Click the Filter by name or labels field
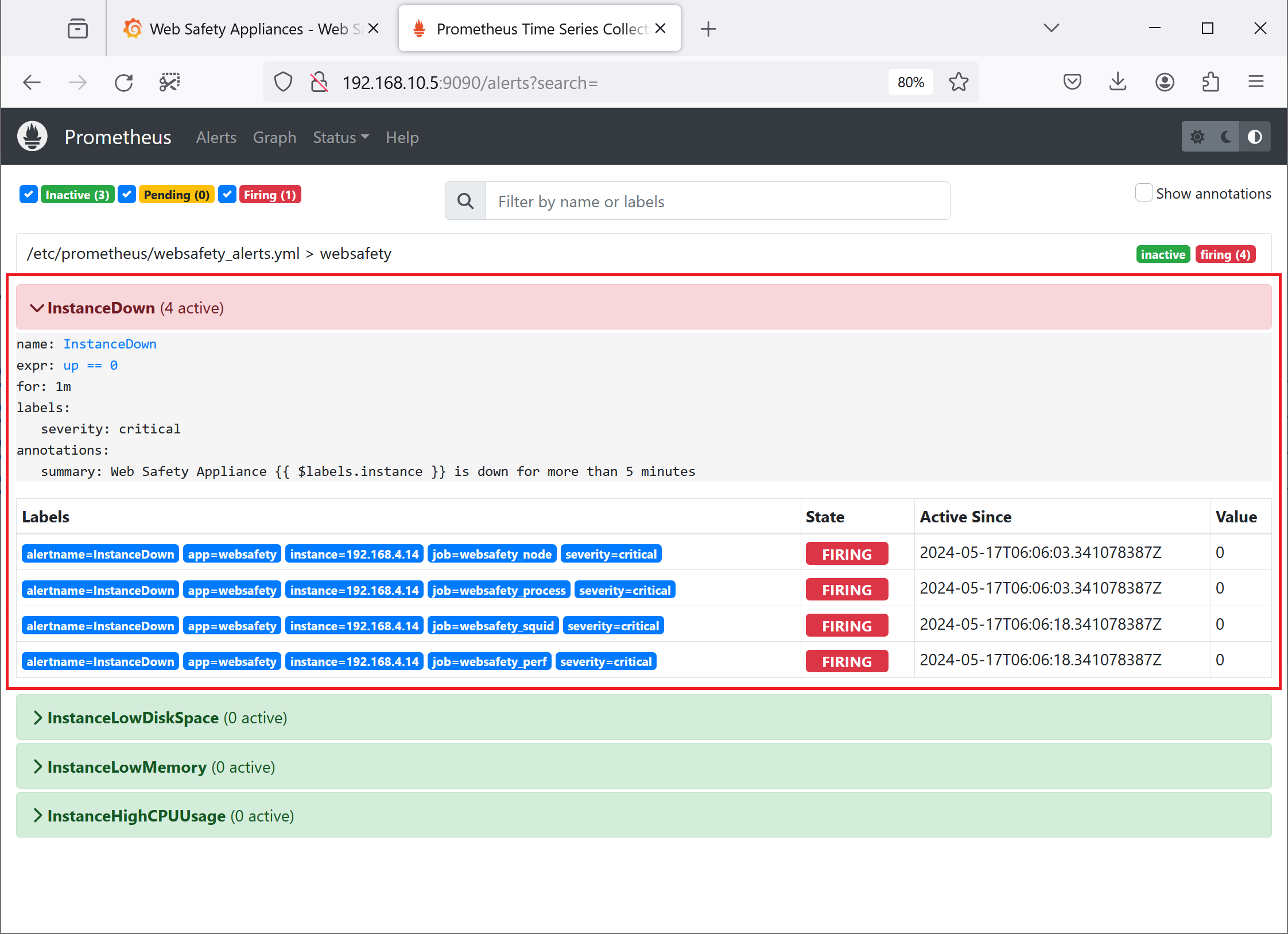 tap(717, 201)
